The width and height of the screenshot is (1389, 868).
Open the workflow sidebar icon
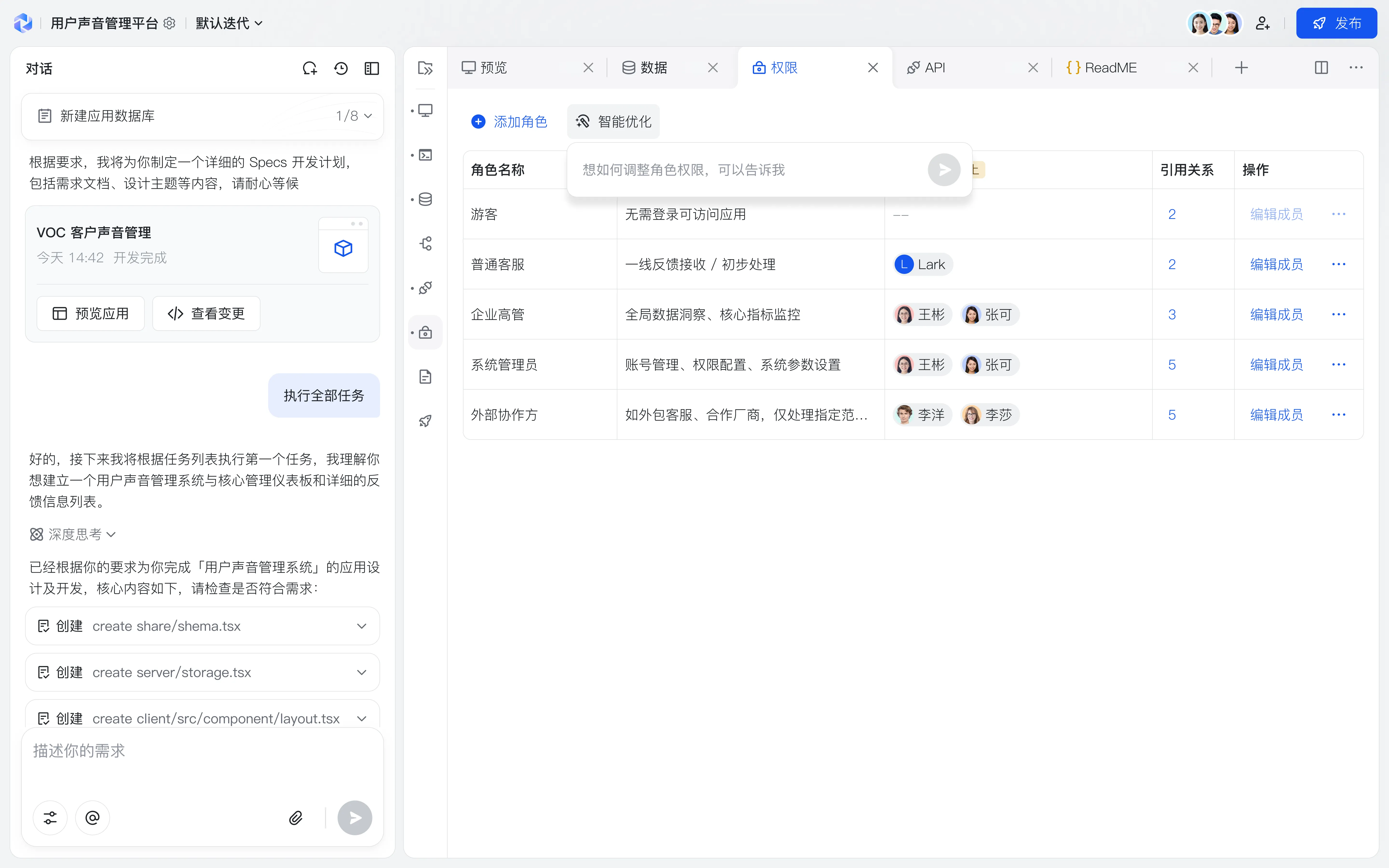425,244
